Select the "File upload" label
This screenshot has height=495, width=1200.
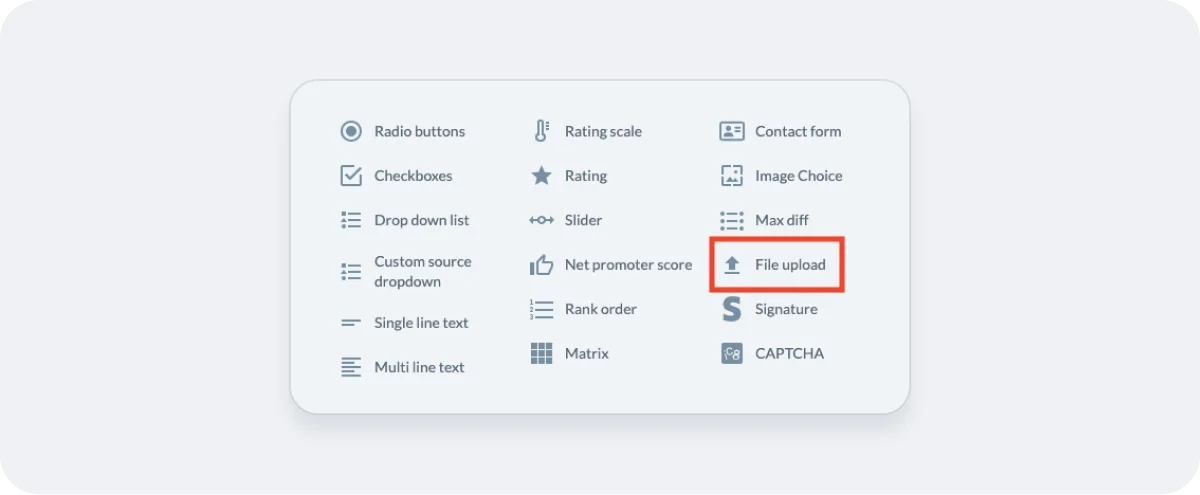(790, 265)
